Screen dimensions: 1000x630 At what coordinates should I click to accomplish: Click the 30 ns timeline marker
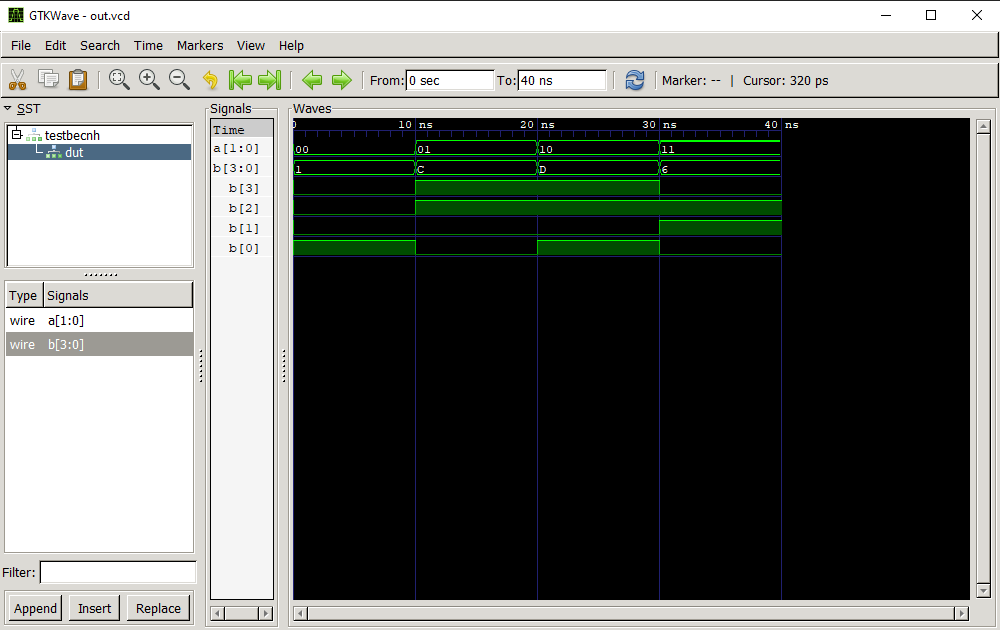coord(659,125)
